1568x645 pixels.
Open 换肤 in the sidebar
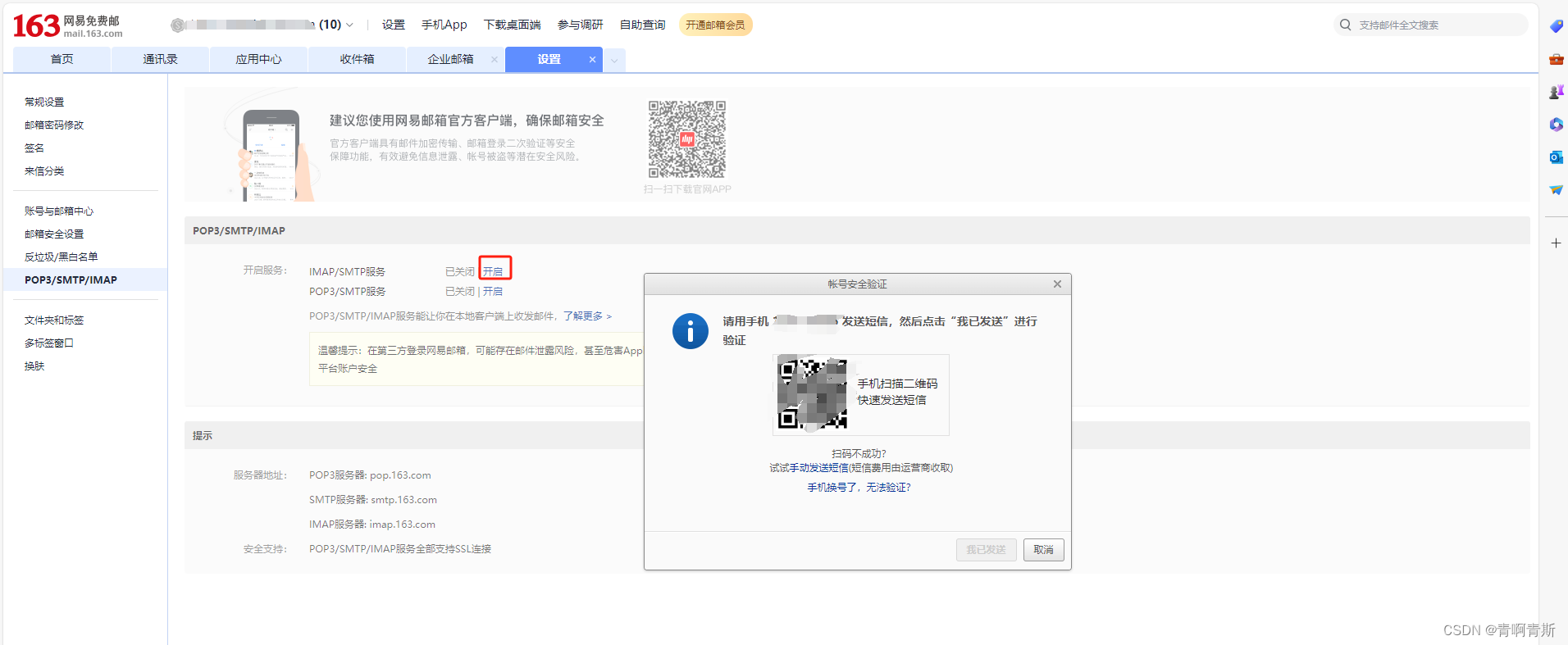(34, 366)
